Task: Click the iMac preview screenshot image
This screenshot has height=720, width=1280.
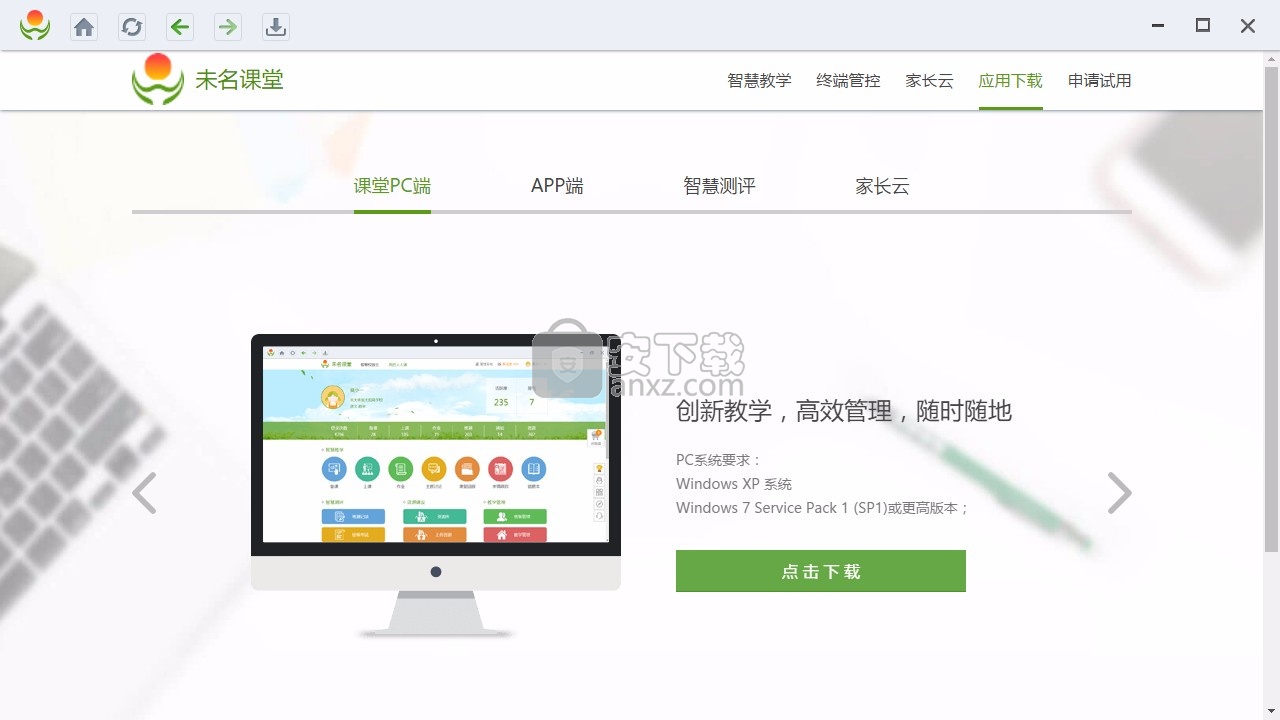Action: pyautogui.click(x=436, y=485)
